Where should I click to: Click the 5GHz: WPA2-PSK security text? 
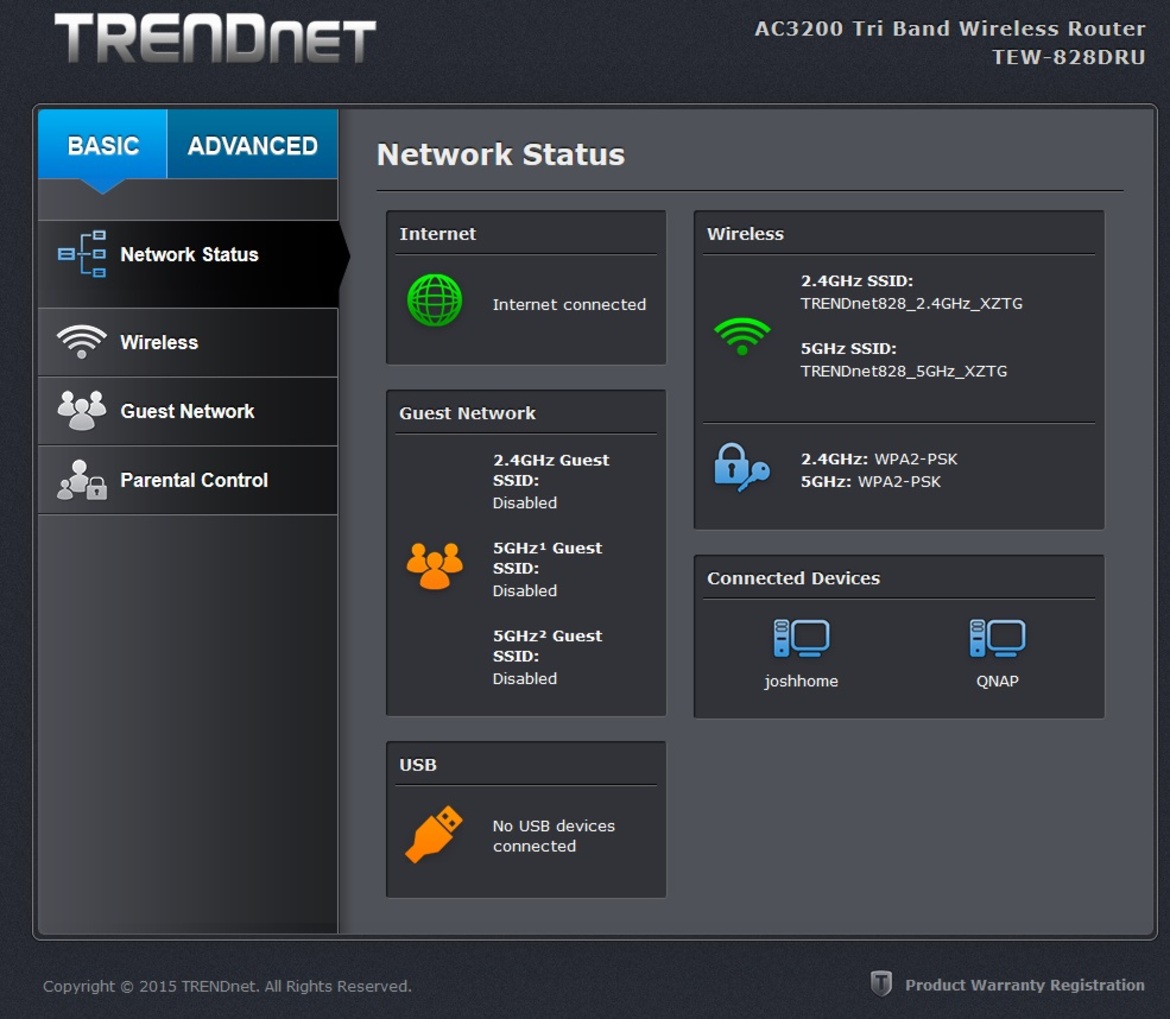tap(871, 481)
